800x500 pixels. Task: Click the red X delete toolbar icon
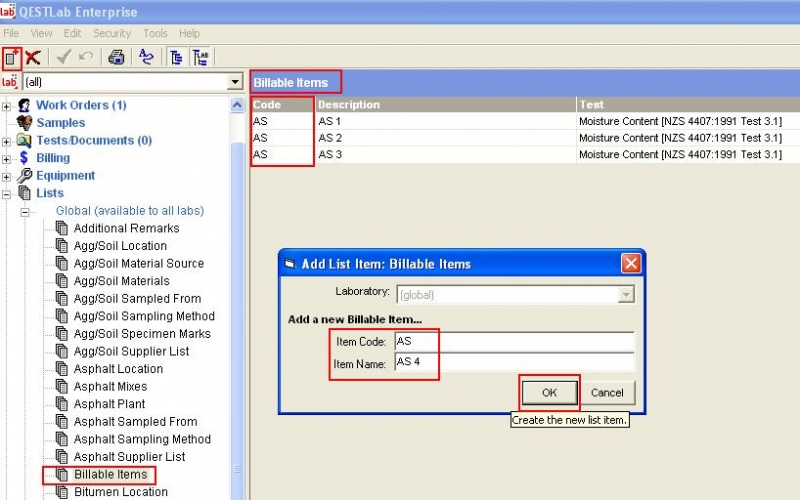tap(33, 57)
